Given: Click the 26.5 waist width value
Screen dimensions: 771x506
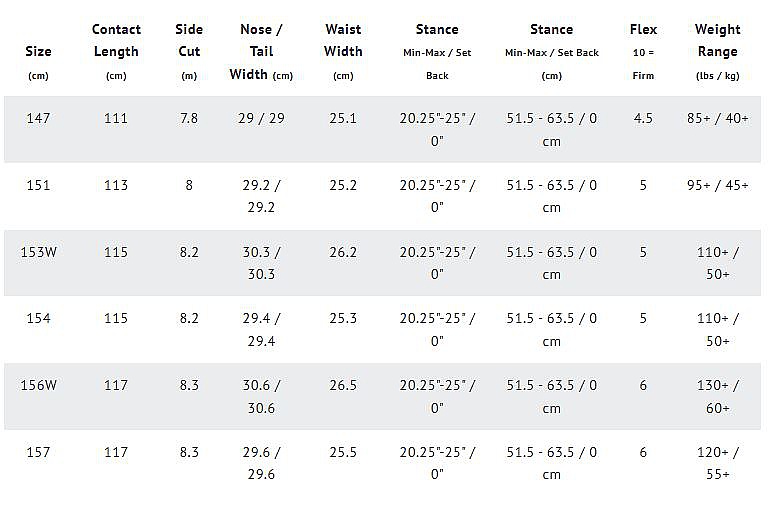Looking at the screenshot, I should point(343,385).
